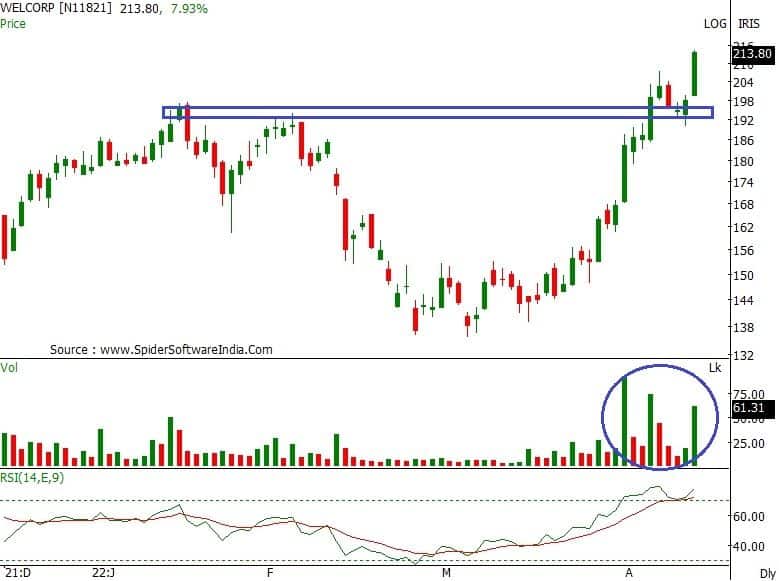The image size is (779, 581).
Task: Click the 198 price axis label
Action: coord(741,102)
